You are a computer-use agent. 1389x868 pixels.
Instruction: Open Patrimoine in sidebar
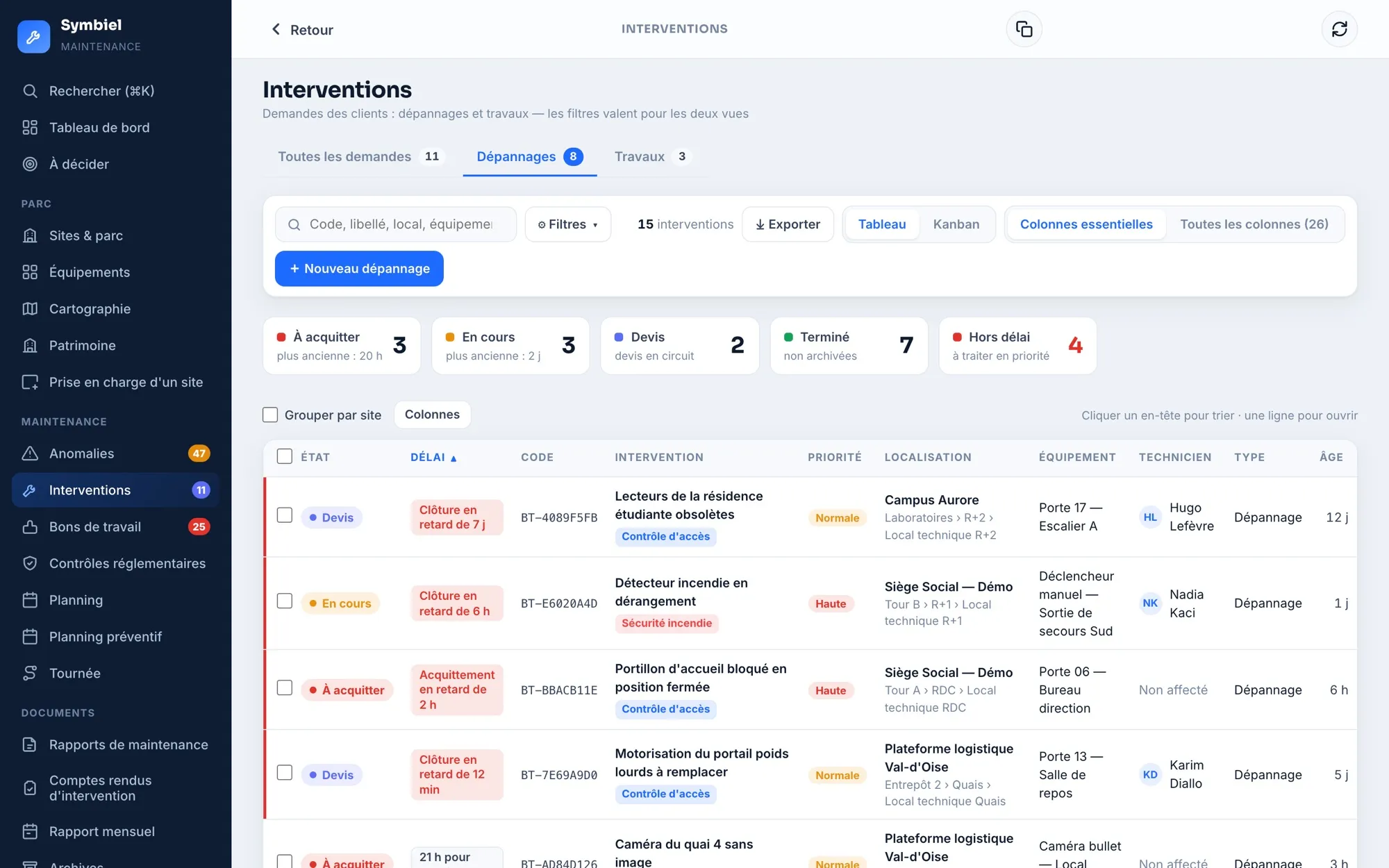pyautogui.click(x=115, y=346)
